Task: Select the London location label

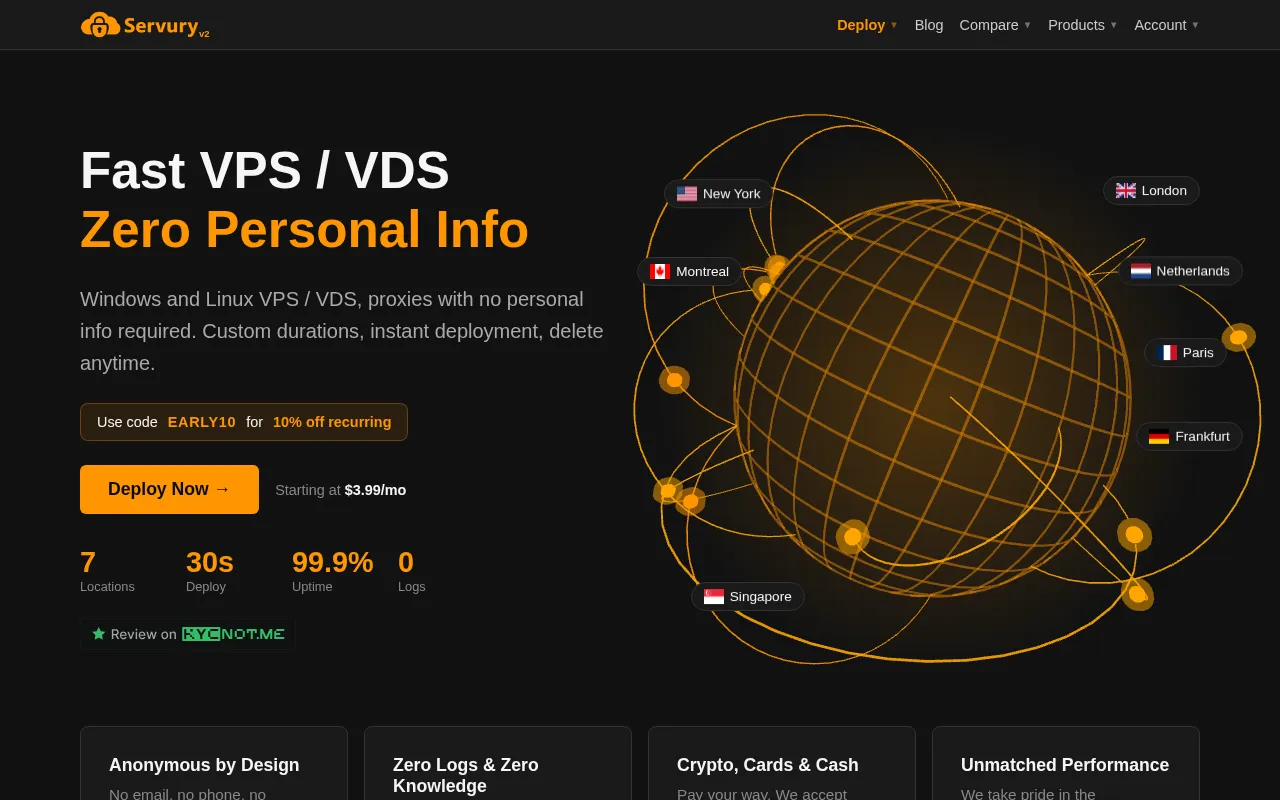Action: click(1151, 191)
